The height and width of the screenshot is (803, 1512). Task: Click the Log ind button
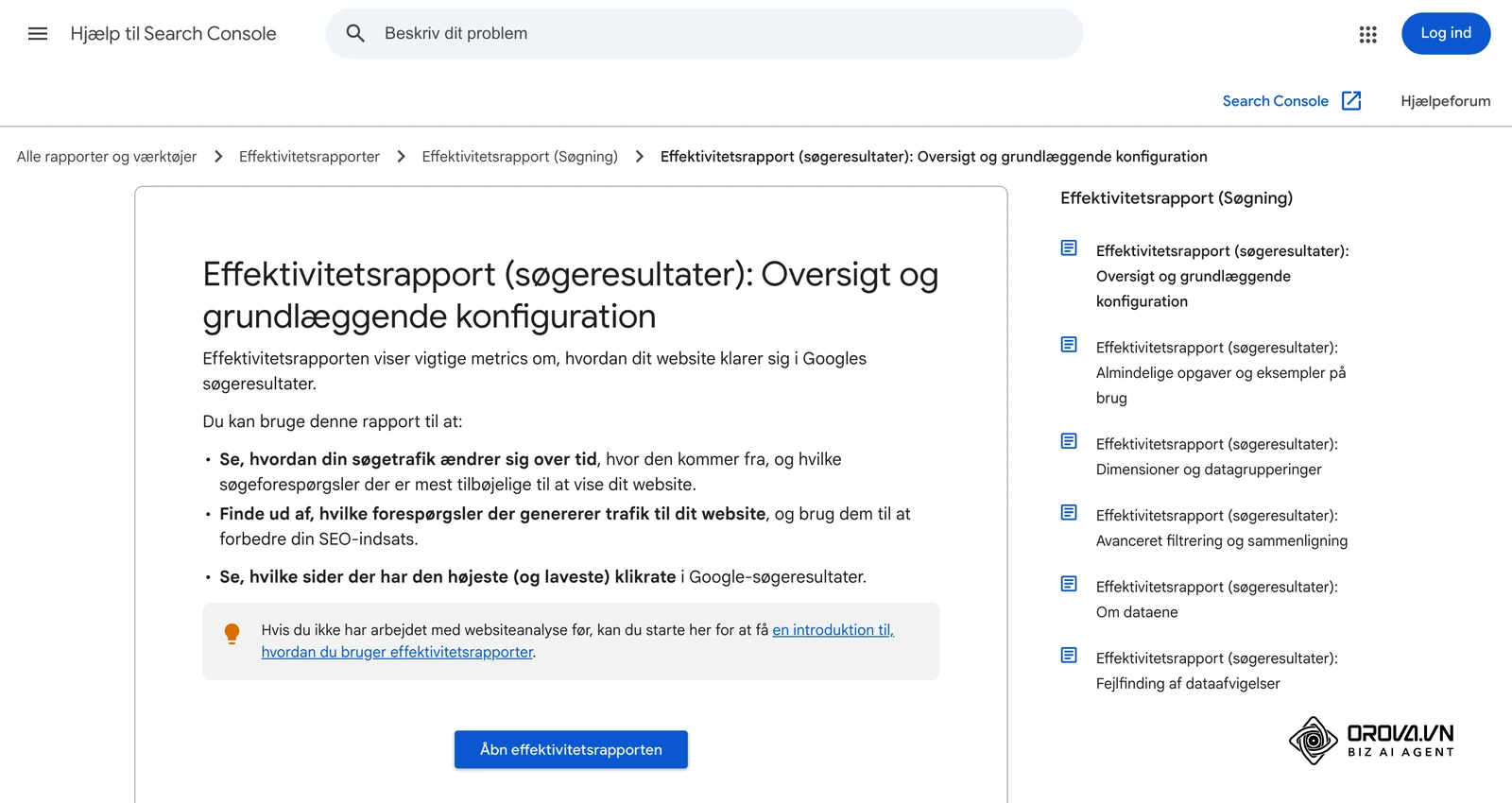(1446, 33)
